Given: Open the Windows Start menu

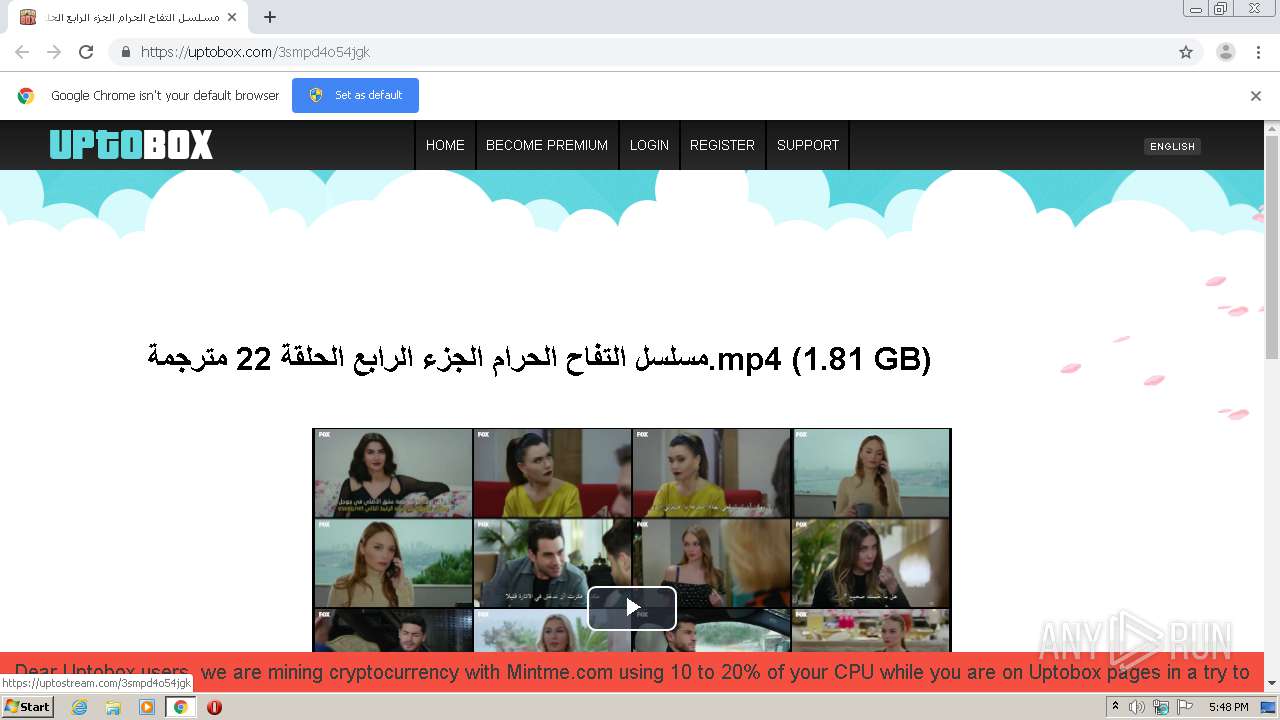Looking at the screenshot, I should pyautogui.click(x=28, y=707).
